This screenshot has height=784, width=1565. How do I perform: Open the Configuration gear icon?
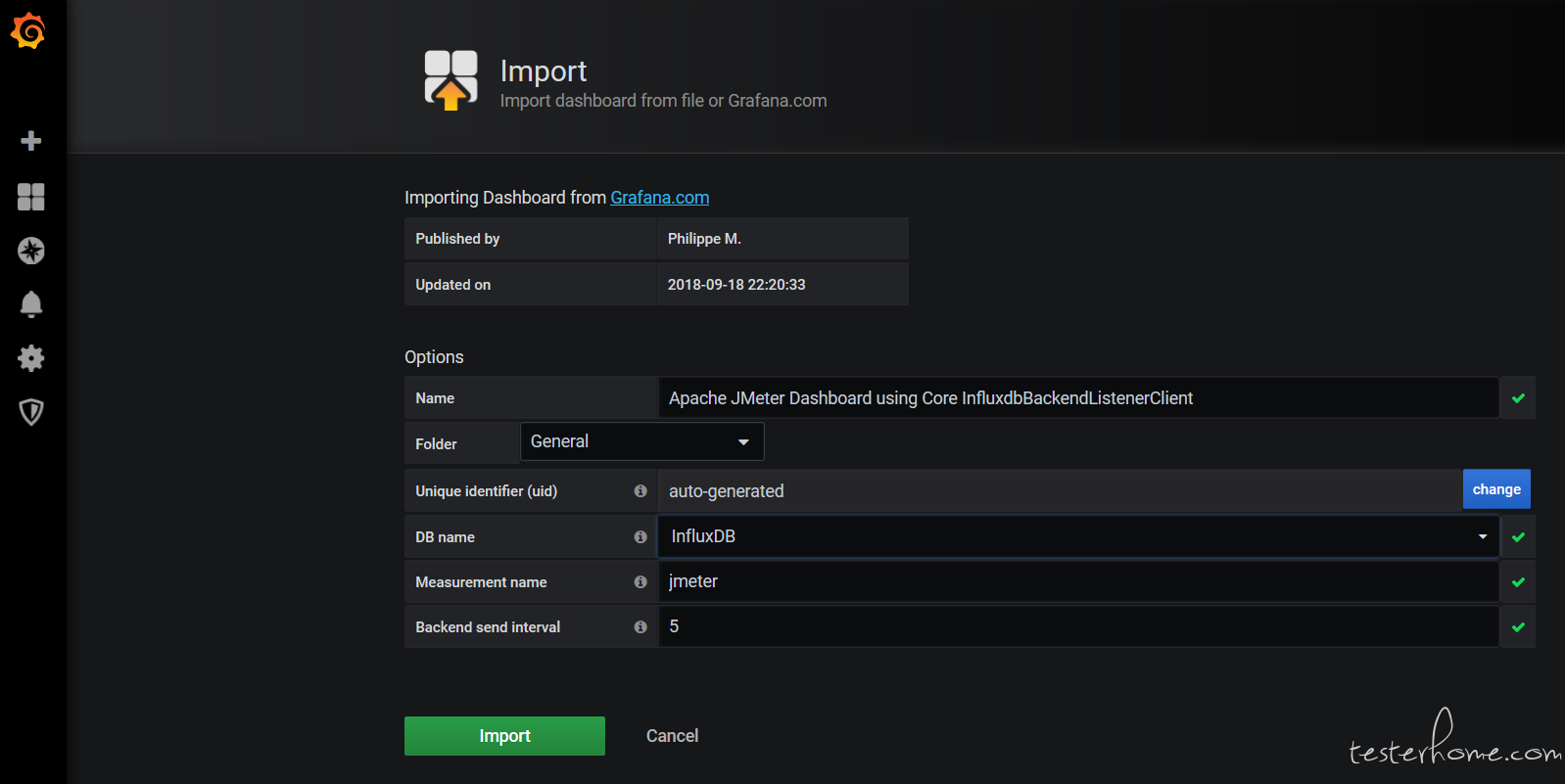pos(31,358)
